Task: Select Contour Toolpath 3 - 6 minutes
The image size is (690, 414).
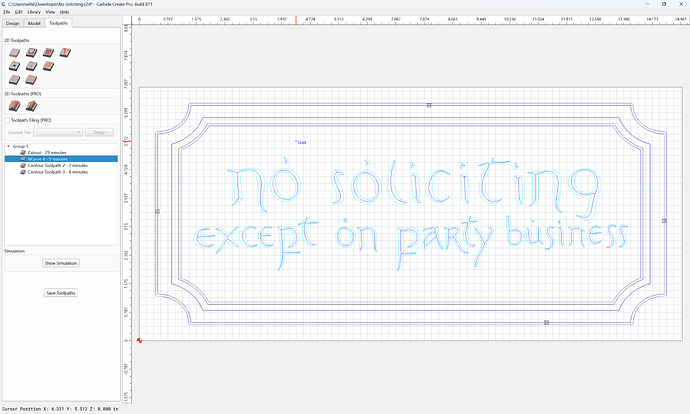Action: (x=58, y=172)
